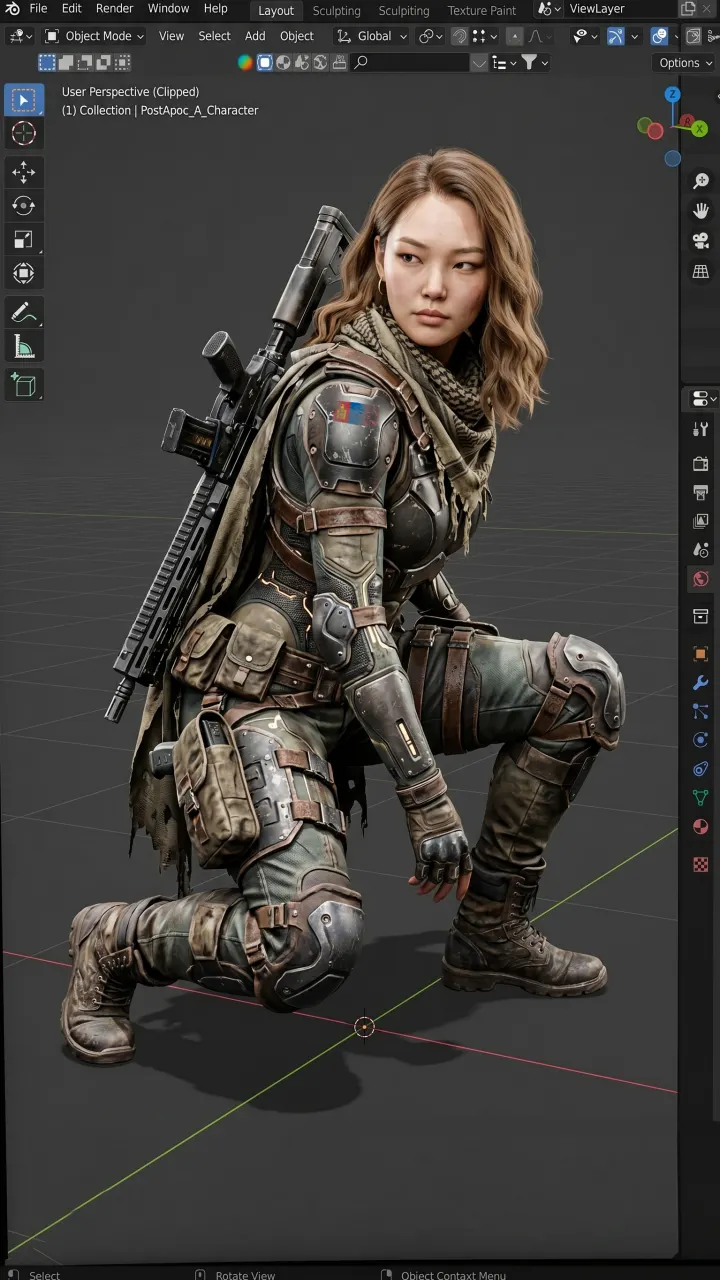
Task: Open the Scene properties tab
Action: (701, 550)
